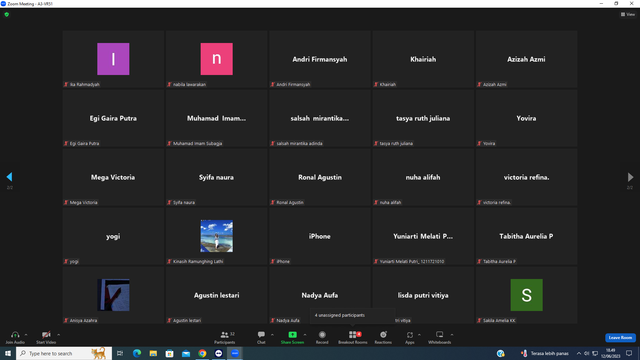640x360 pixels.
Task: Select the Yovira participant tile
Action: (x=526, y=118)
